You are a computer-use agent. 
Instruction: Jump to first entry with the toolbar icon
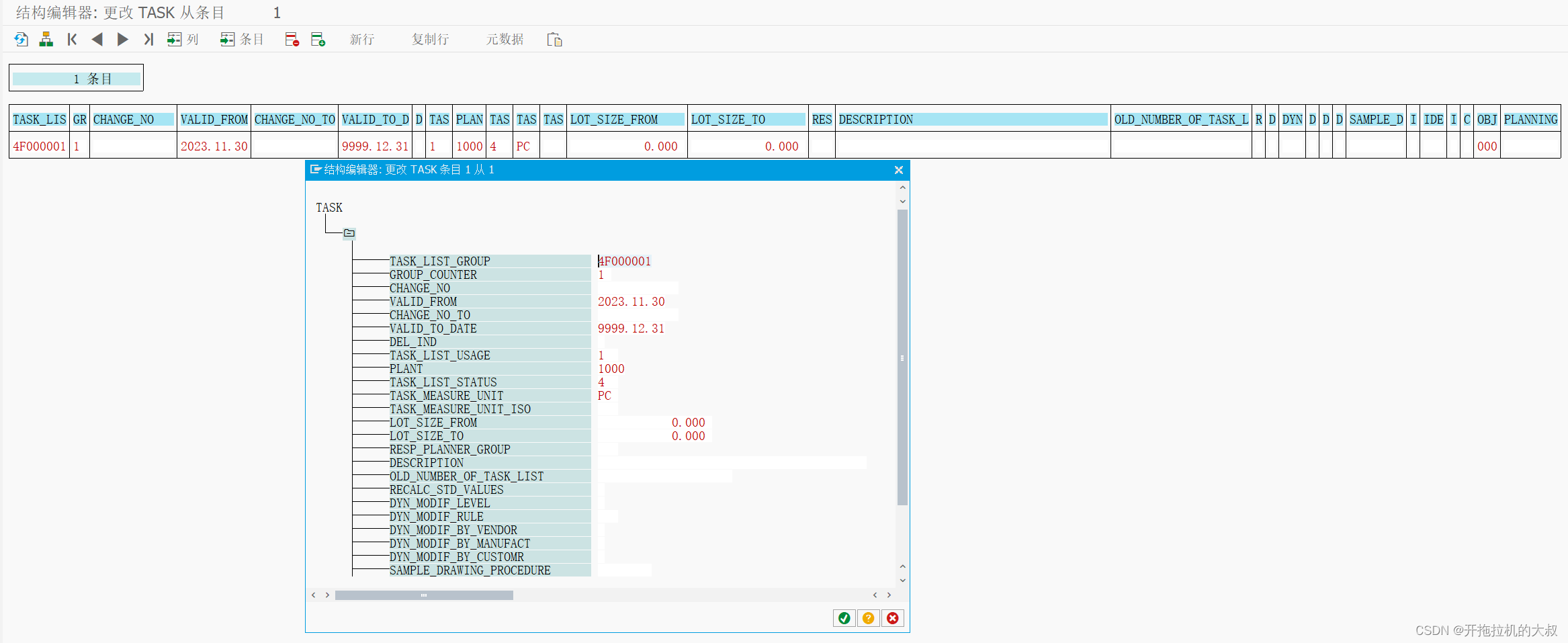pos(71,39)
